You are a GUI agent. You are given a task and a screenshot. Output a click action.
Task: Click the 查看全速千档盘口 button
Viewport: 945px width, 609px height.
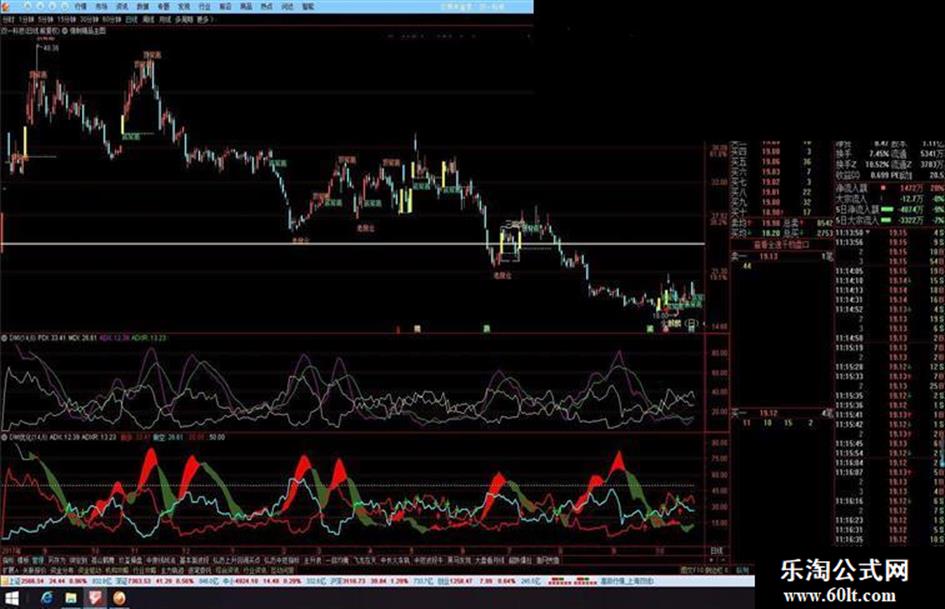tap(782, 245)
